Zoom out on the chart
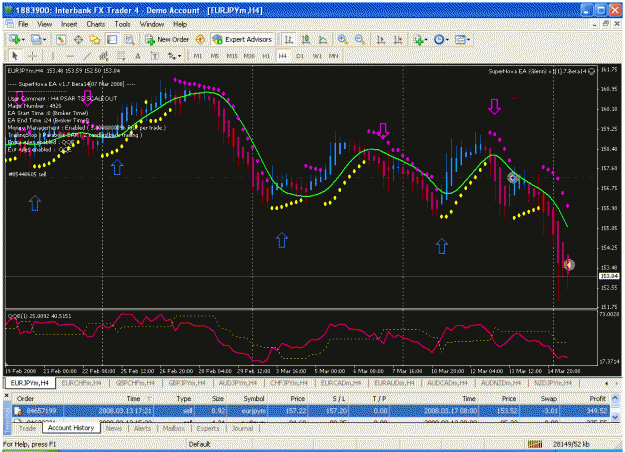The height and width of the screenshot is (452, 625). click(x=360, y=39)
